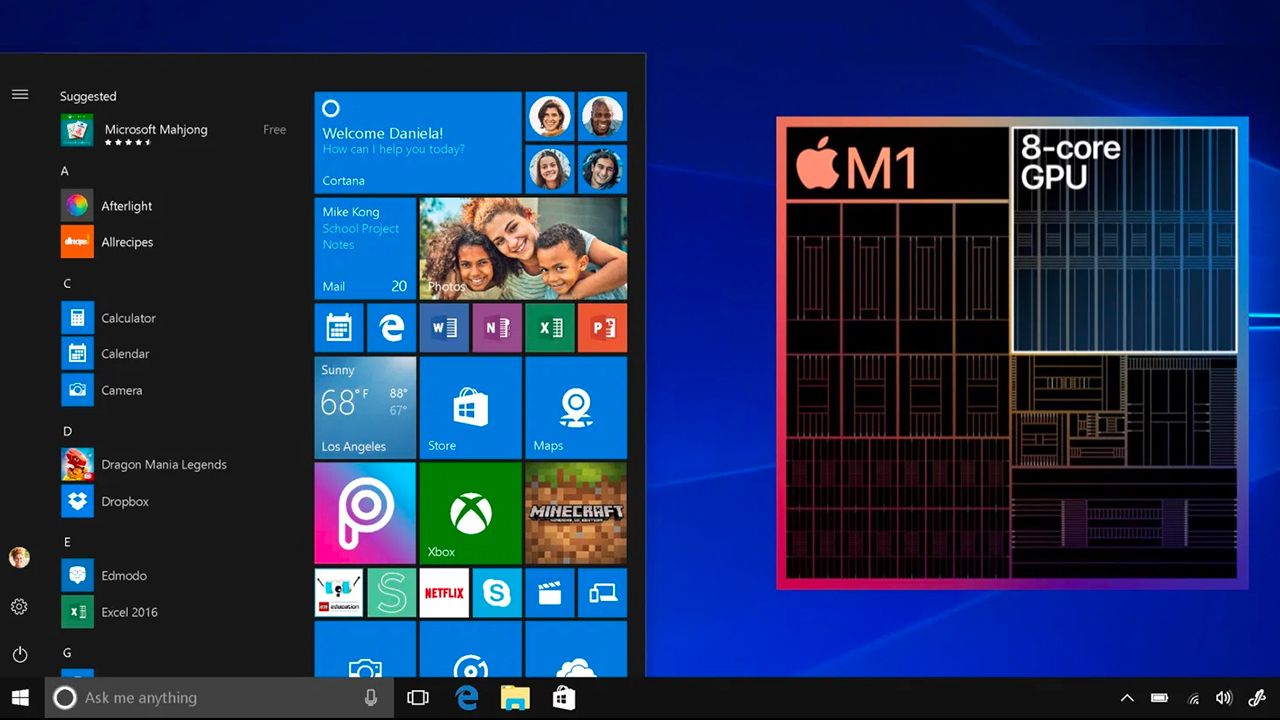Image resolution: width=1280 pixels, height=720 pixels.
Task: Open the volume control tray icon
Action: (x=1224, y=698)
